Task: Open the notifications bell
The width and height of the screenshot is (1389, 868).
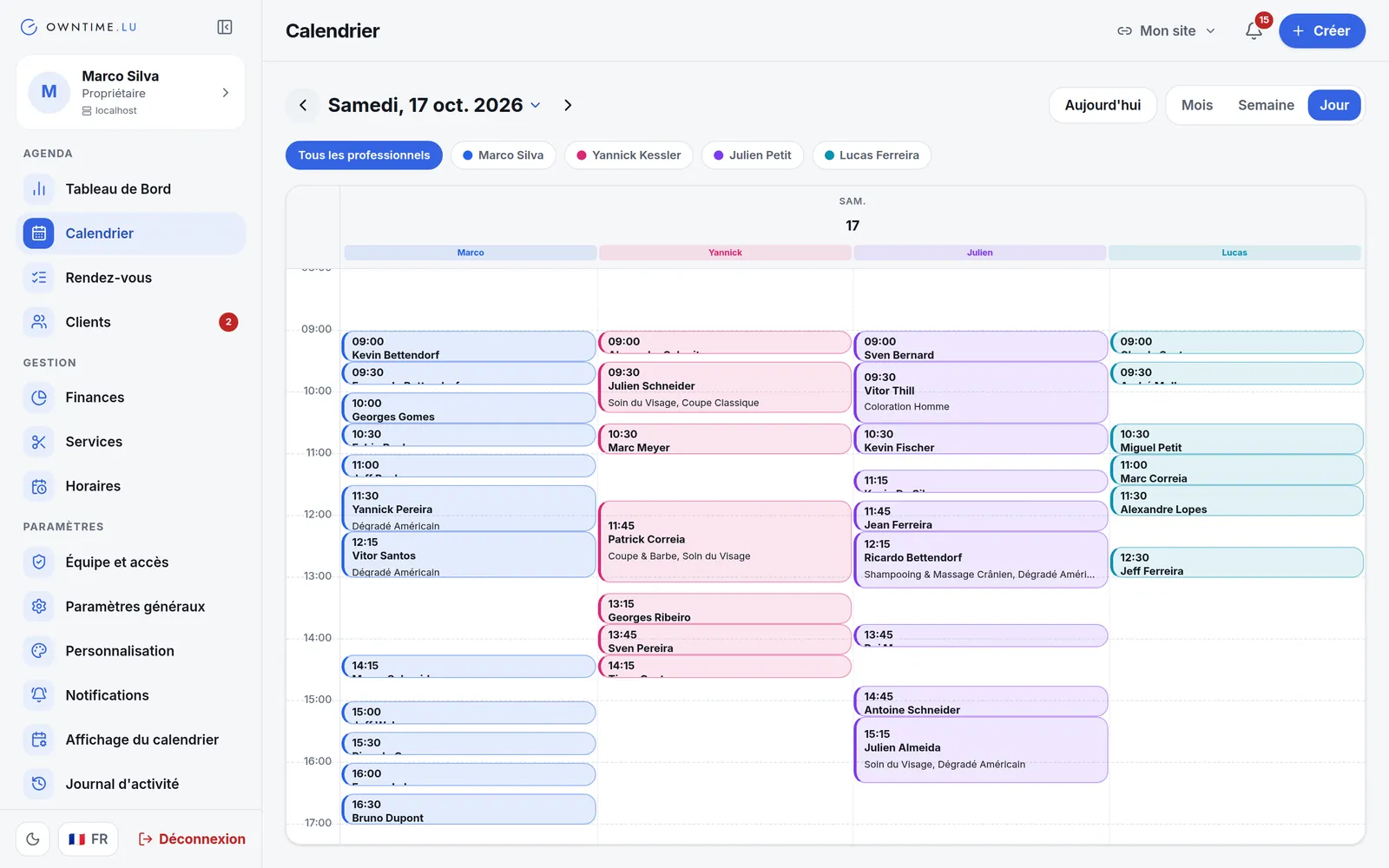Action: click(x=1254, y=30)
